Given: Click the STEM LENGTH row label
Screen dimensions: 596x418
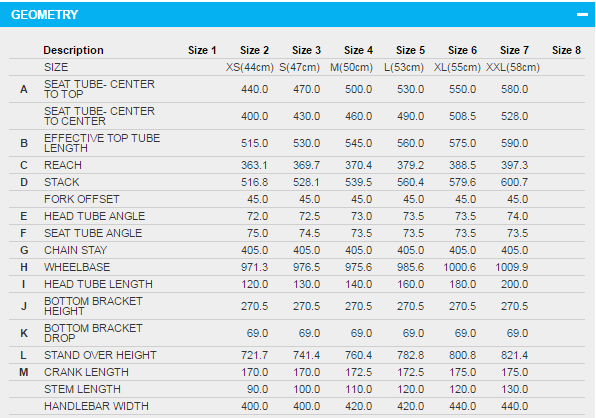Looking at the screenshot, I should tap(82, 389).
